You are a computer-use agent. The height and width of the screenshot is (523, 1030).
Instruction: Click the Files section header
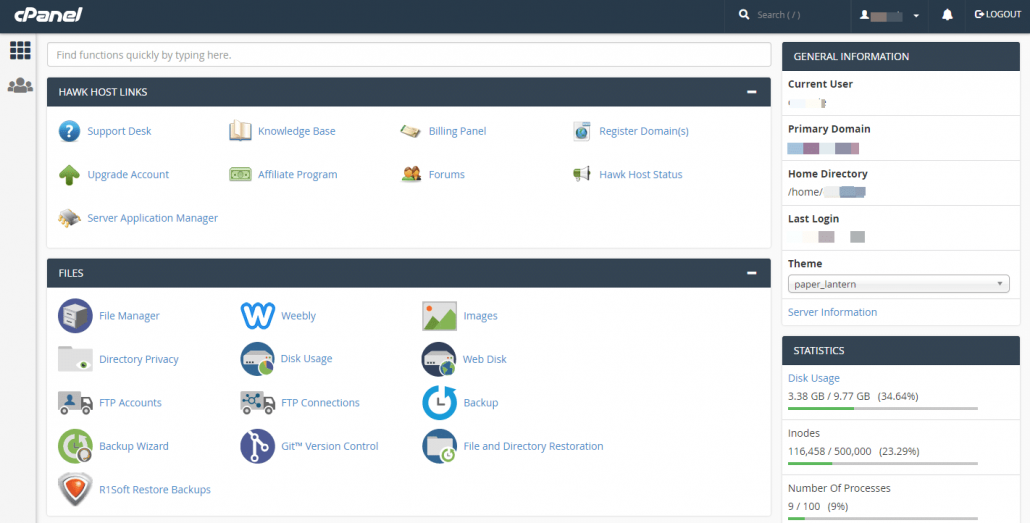[409, 273]
